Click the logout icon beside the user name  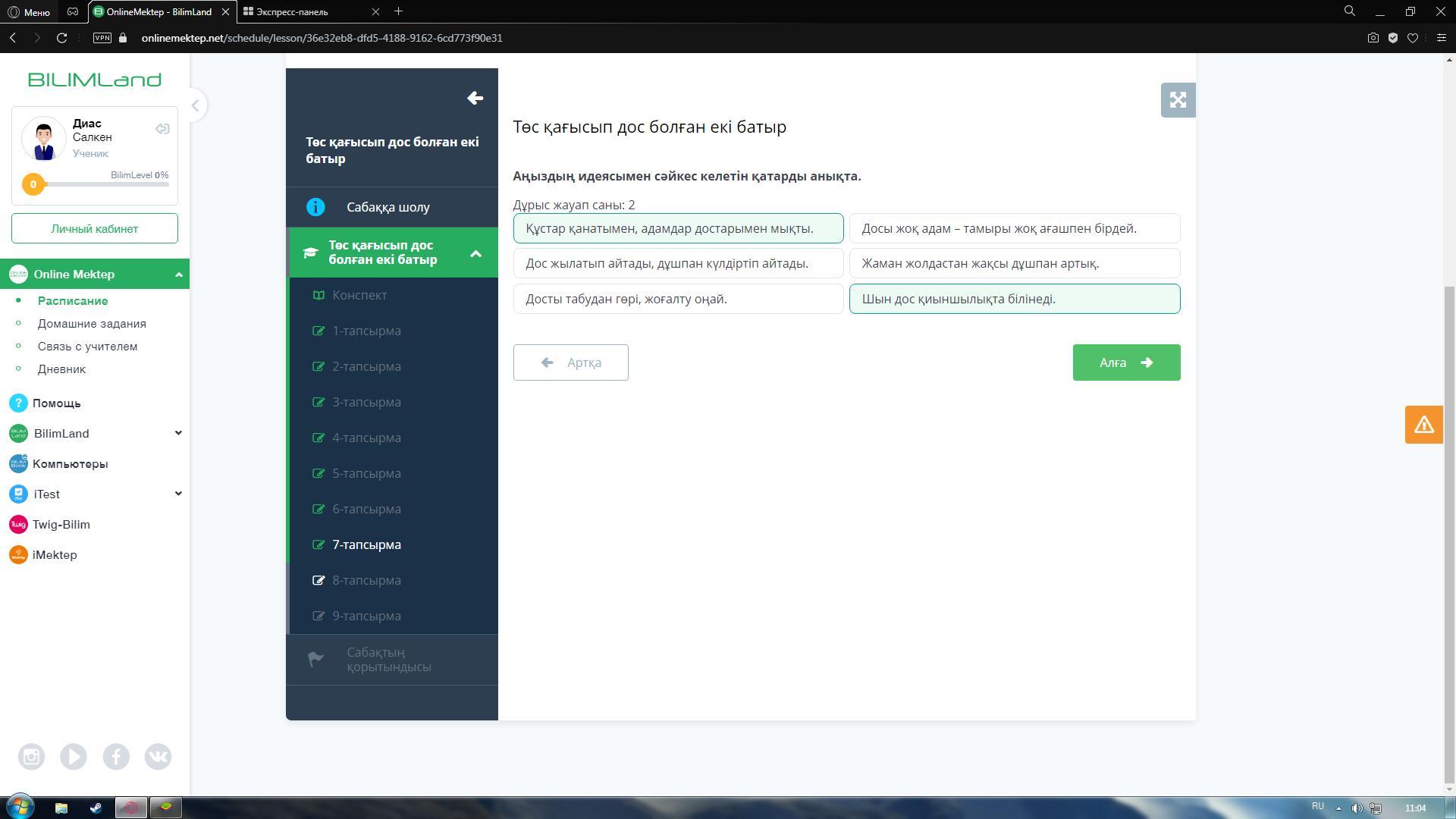(162, 129)
